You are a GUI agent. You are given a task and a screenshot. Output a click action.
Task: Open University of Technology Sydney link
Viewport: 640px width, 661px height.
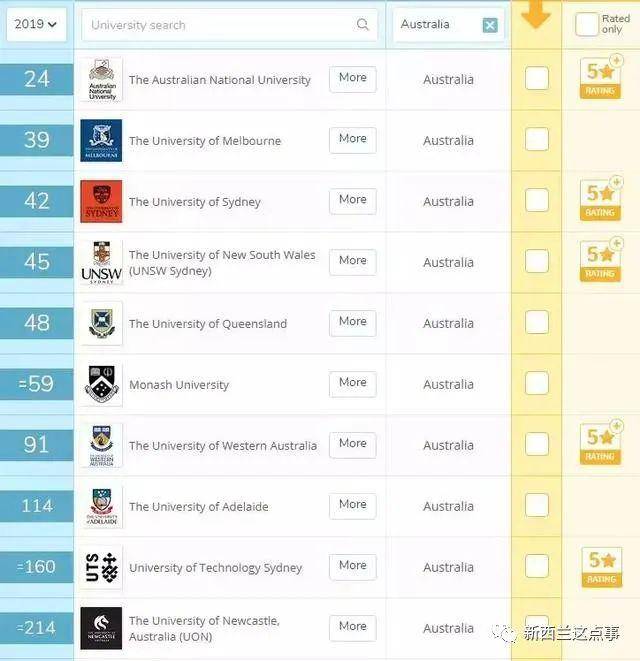(x=215, y=568)
